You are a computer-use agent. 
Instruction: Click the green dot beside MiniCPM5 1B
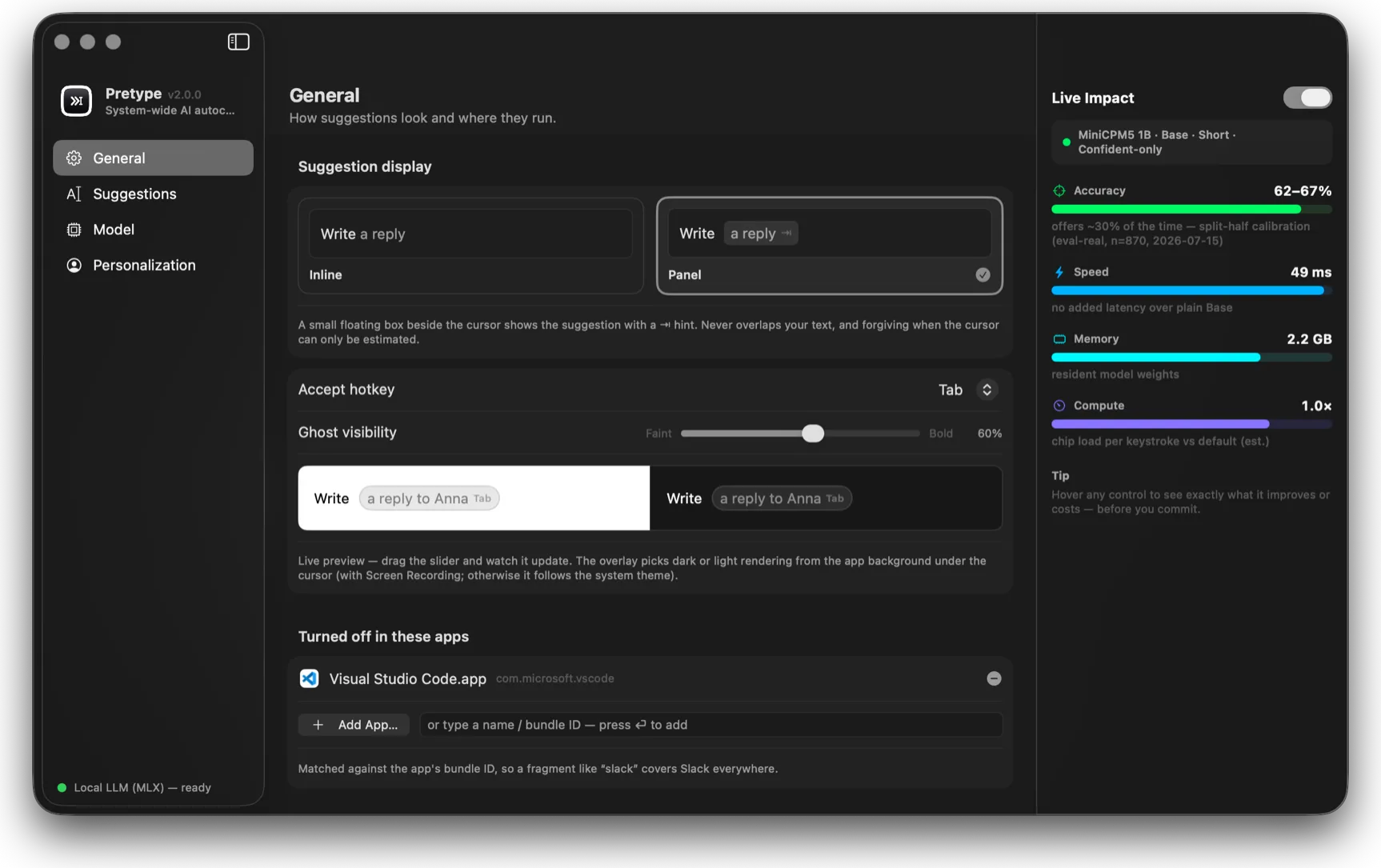[x=1066, y=142]
